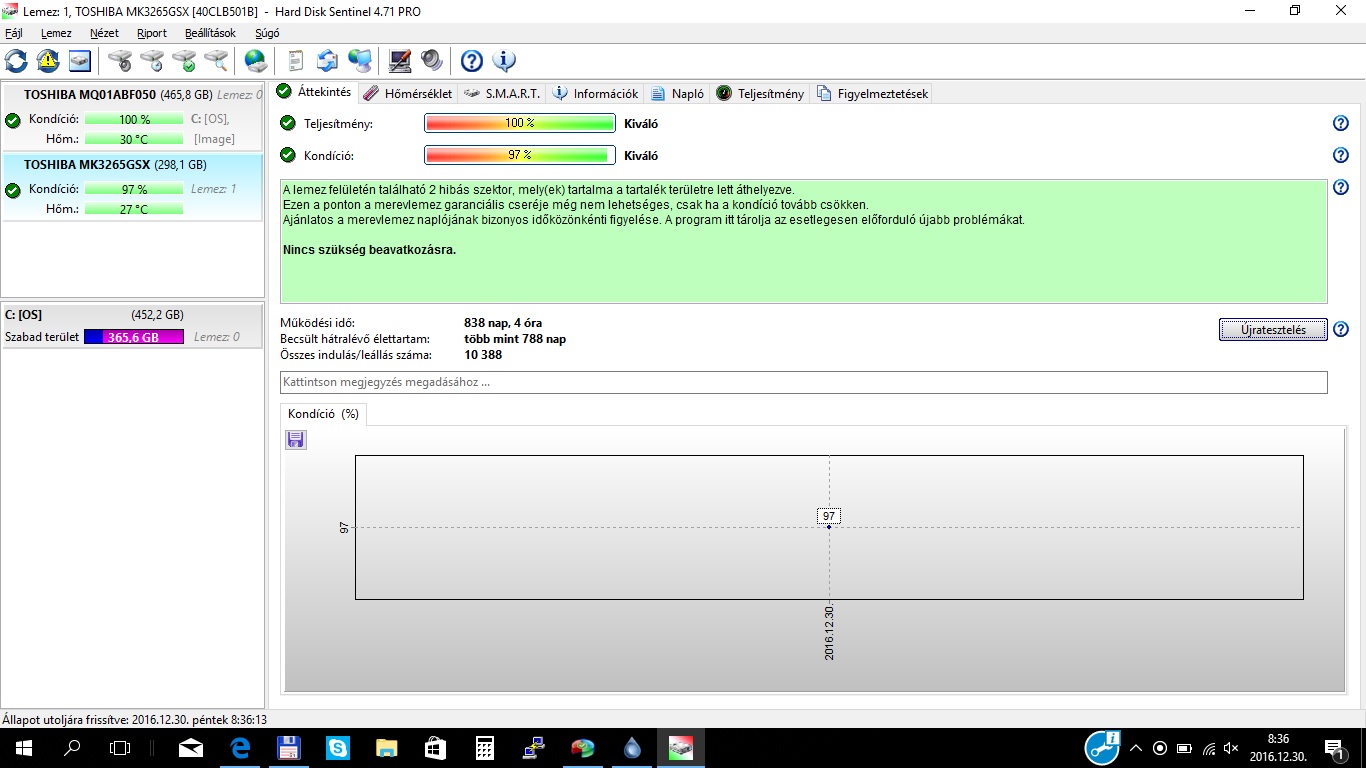Click Nincs szükség beavatkozásra text
This screenshot has height=768, width=1366.
369,249
